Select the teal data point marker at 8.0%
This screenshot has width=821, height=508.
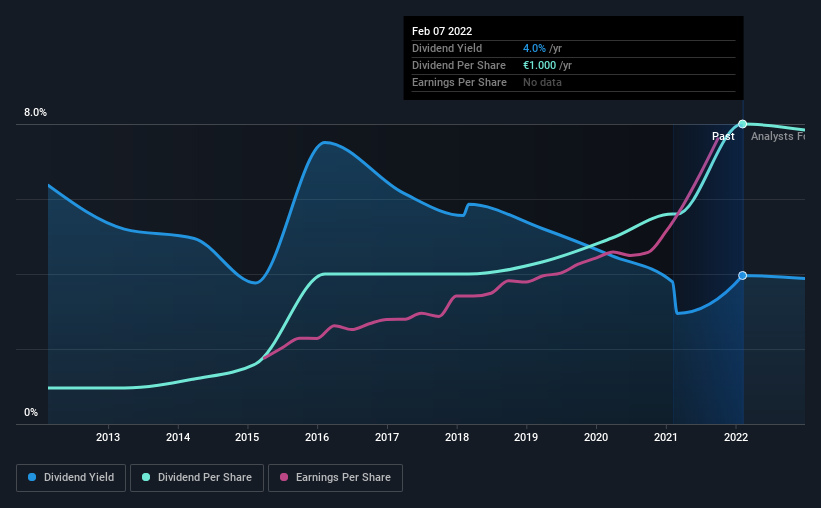pyautogui.click(x=742, y=124)
